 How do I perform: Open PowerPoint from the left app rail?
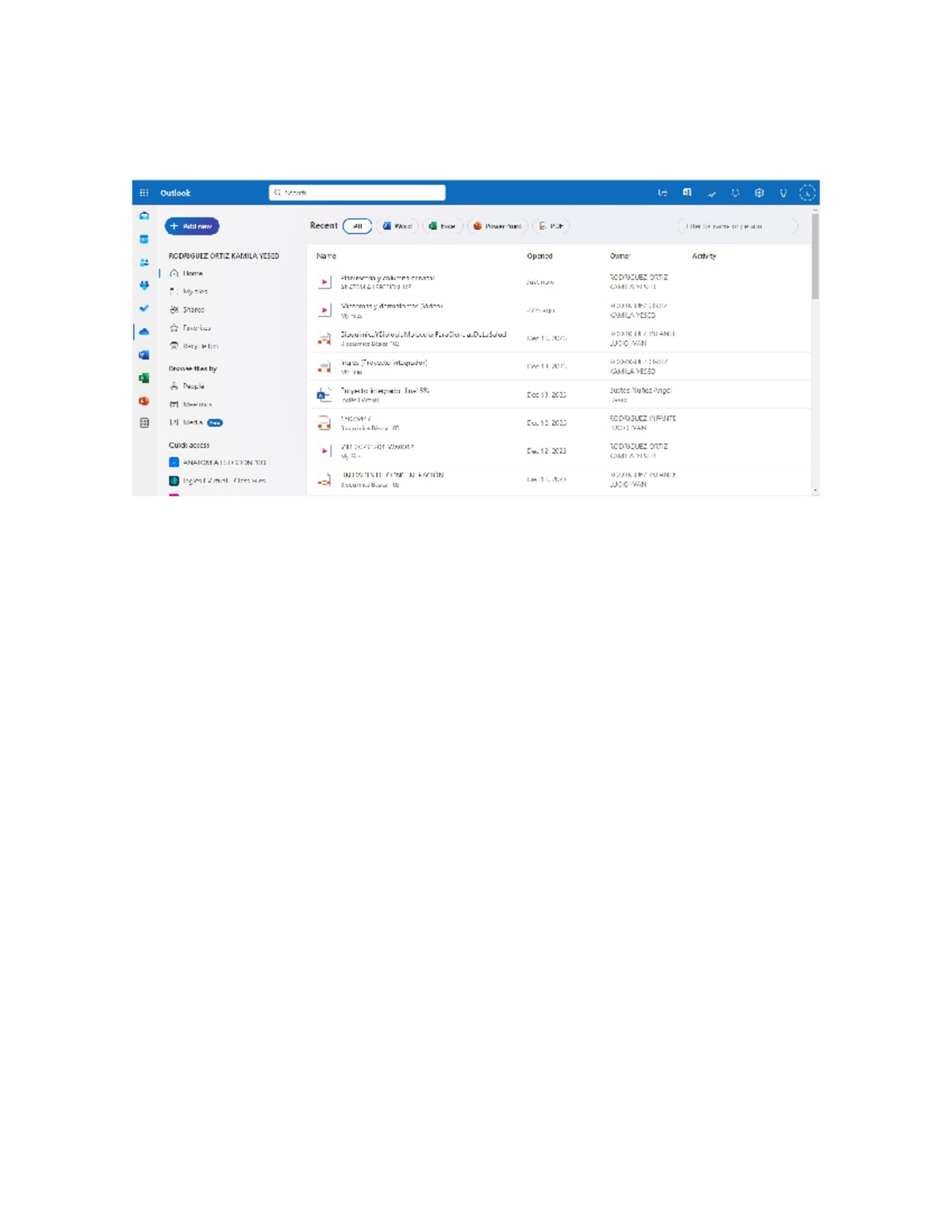coord(144,397)
